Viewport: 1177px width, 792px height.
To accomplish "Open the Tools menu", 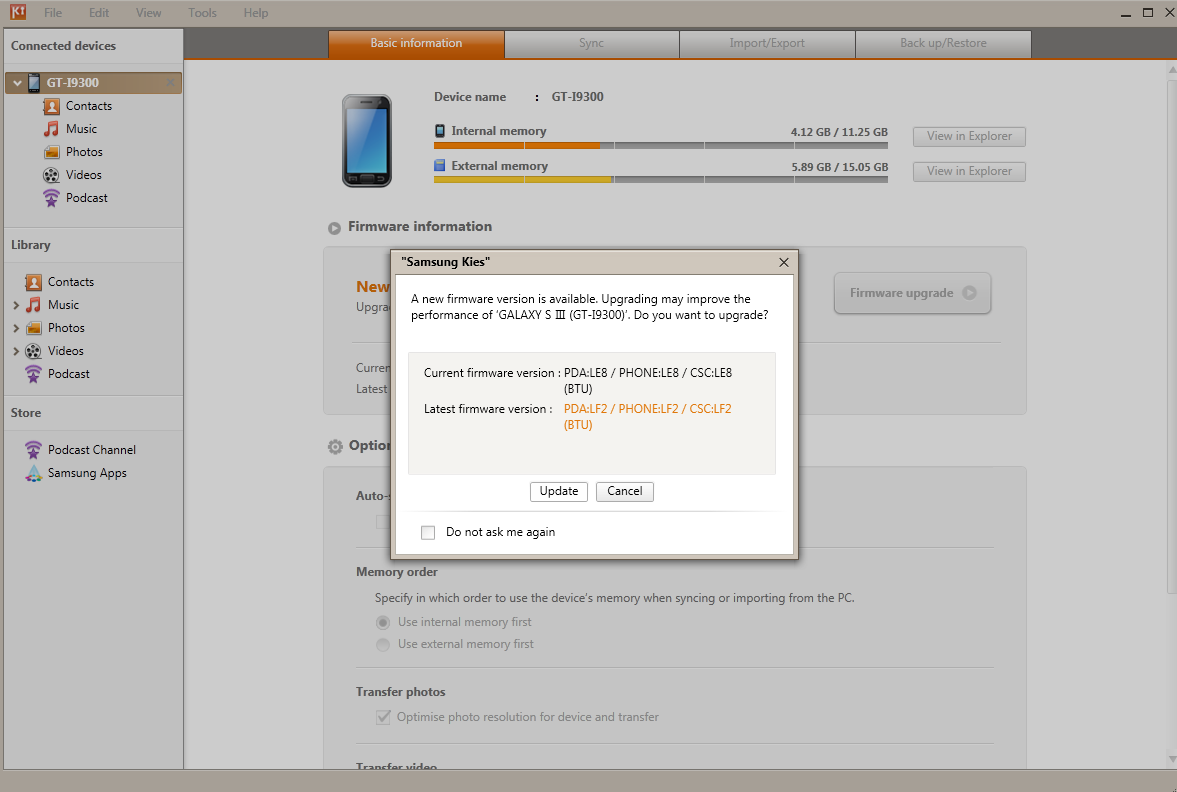I will (202, 13).
